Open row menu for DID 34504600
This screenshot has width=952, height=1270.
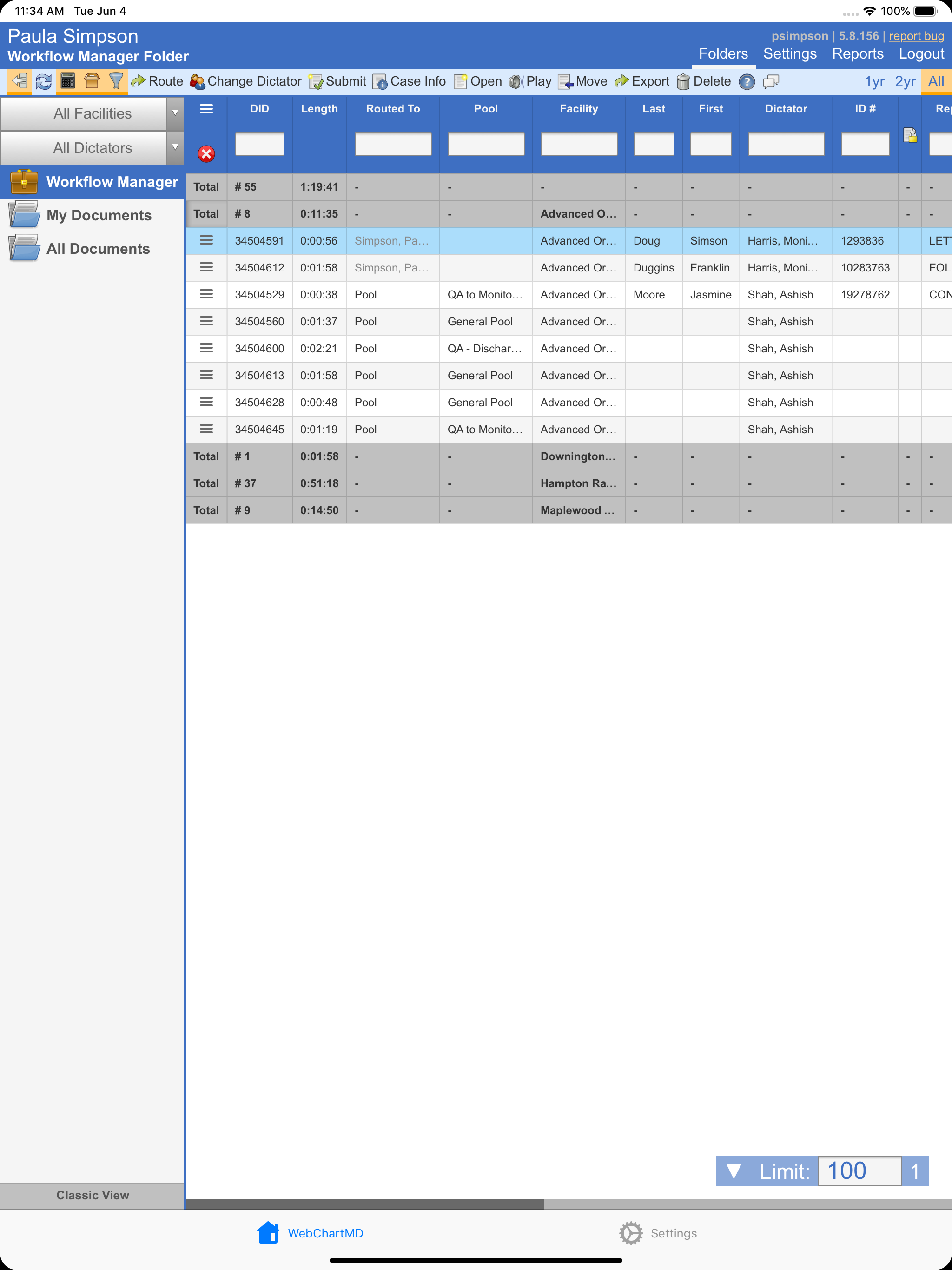[x=206, y=349]
